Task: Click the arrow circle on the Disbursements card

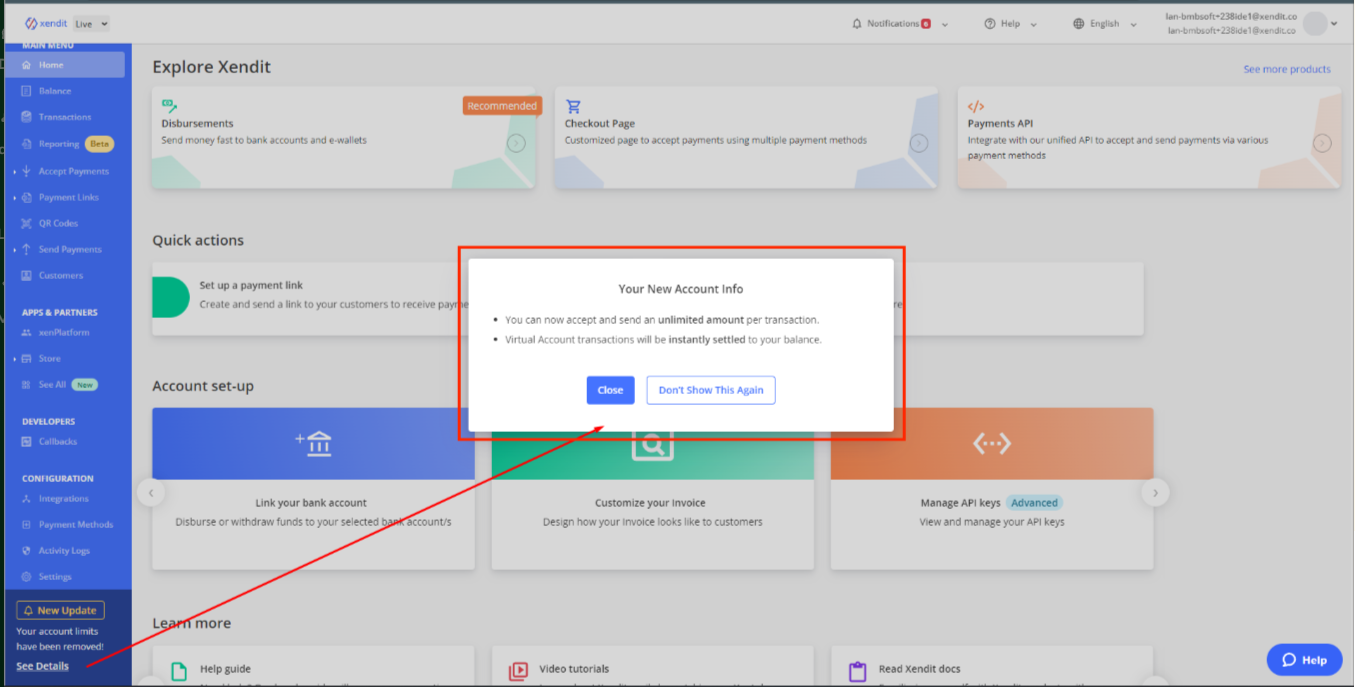Action: tap(516, 143)
